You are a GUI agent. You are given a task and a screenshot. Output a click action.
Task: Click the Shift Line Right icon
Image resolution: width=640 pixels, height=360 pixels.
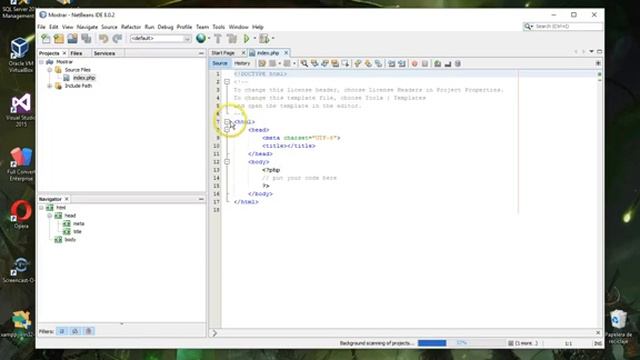[401, 64]
